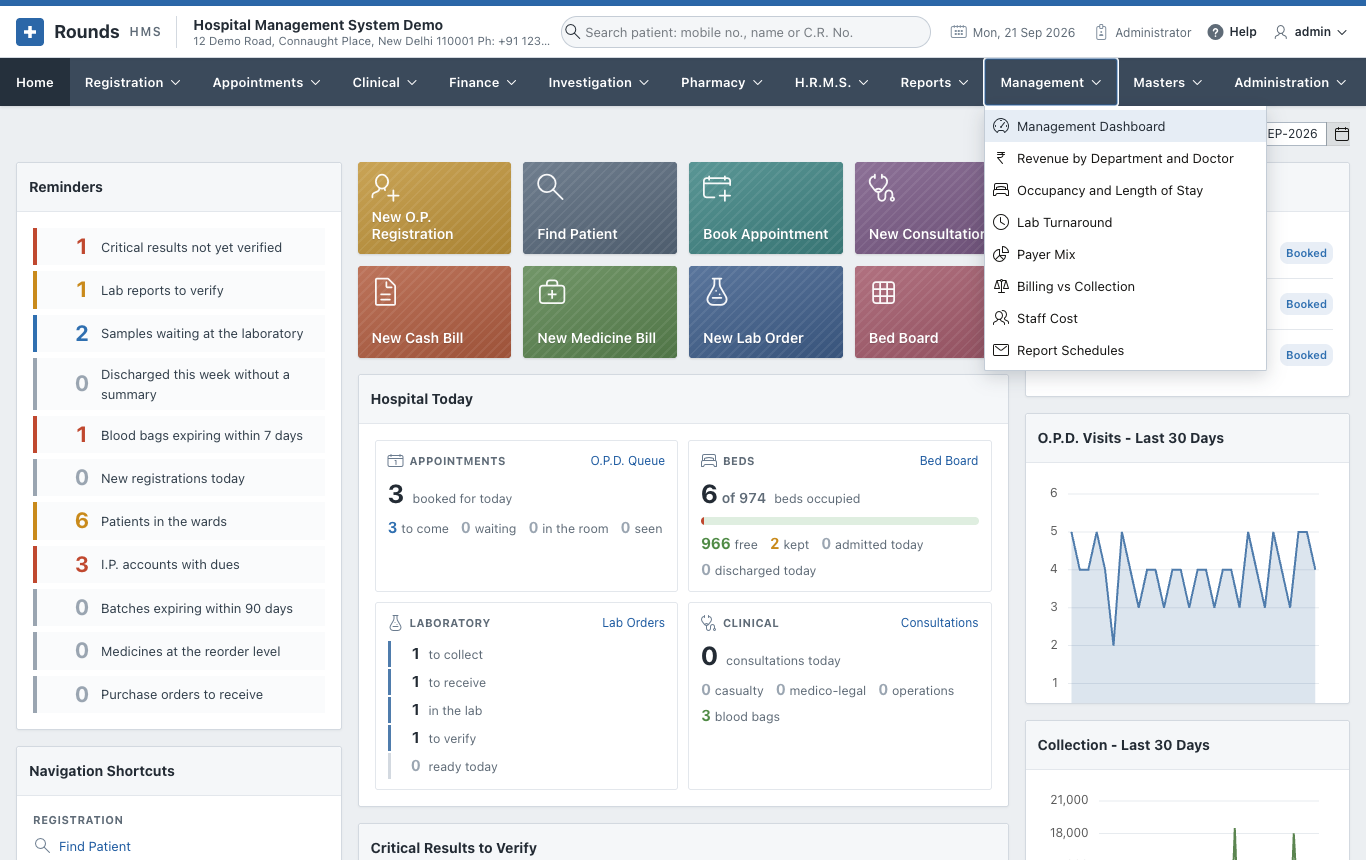The height and width of the screenshot is (860, 1366).
Task: Expand the admin user dropdown
Action: pyautogui.click(x=1310, y=32)
